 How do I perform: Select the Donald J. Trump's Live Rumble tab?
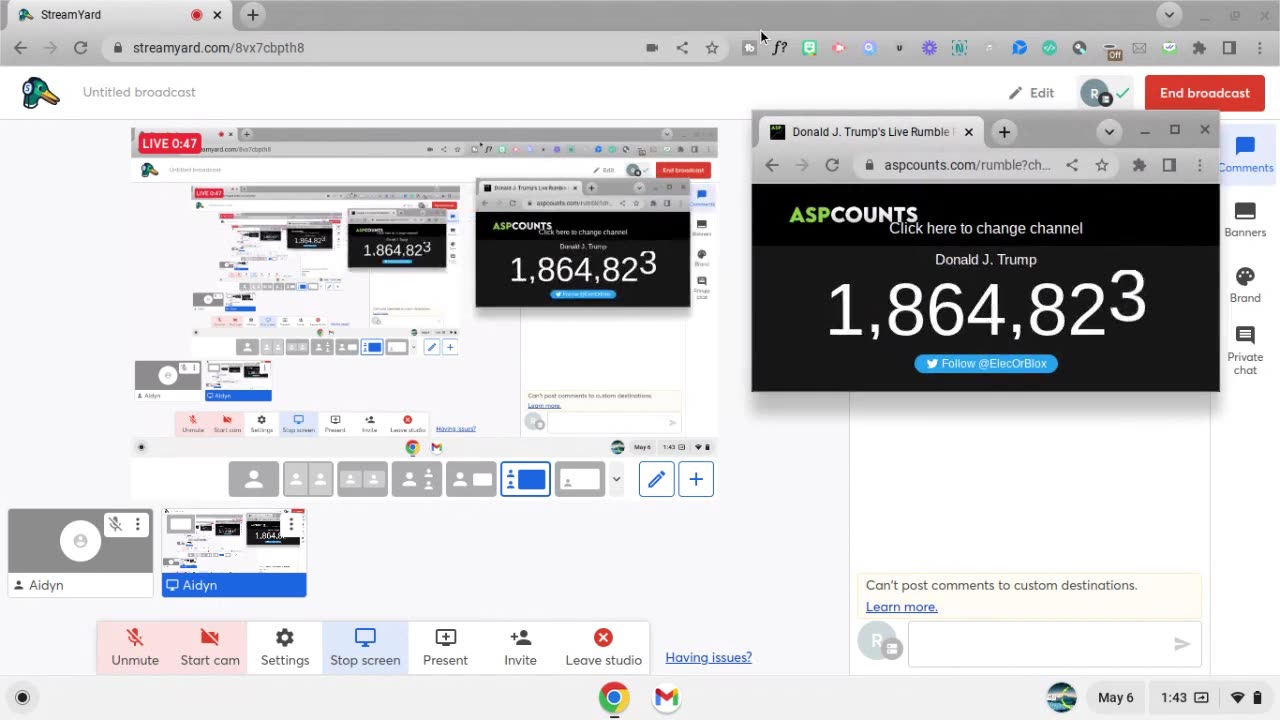[870, 132]
